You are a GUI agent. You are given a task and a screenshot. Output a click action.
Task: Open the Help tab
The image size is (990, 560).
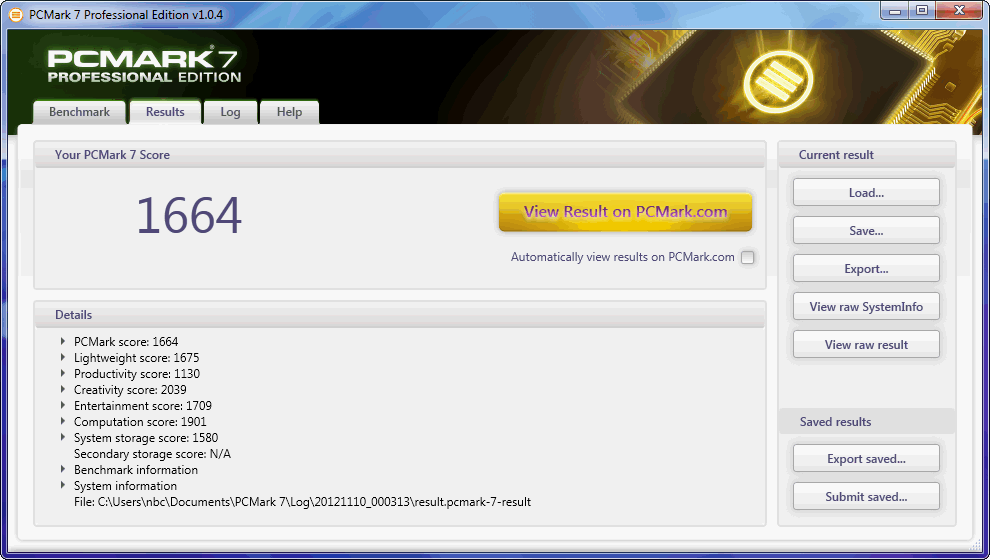point(289,112)
